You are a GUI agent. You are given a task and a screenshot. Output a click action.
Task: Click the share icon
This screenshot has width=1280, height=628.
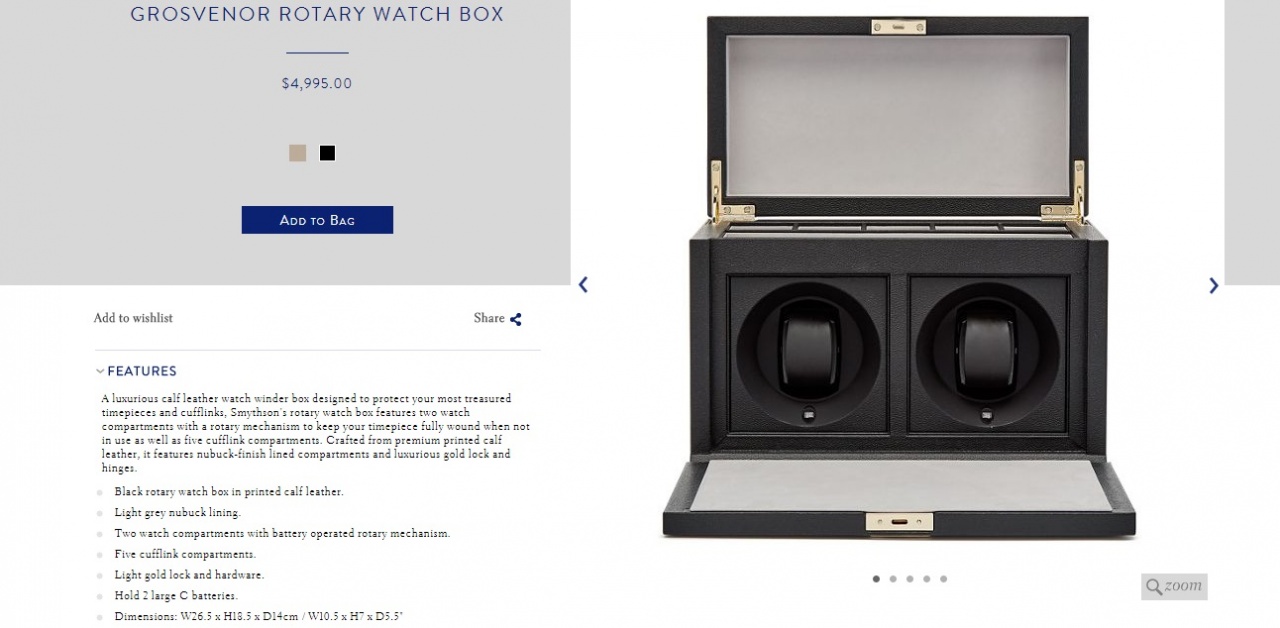[516, 319]
